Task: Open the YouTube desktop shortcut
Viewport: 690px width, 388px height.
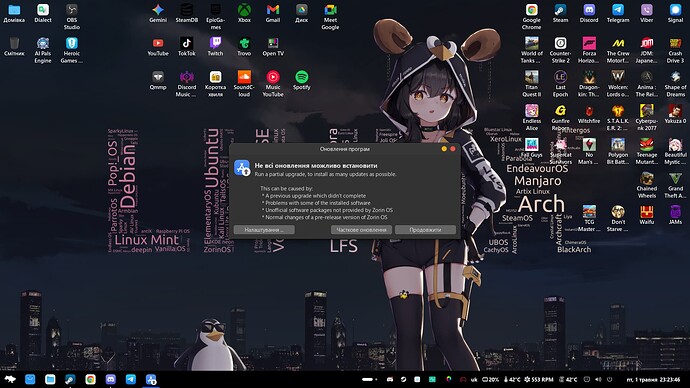Action: (x=158, y=47)
